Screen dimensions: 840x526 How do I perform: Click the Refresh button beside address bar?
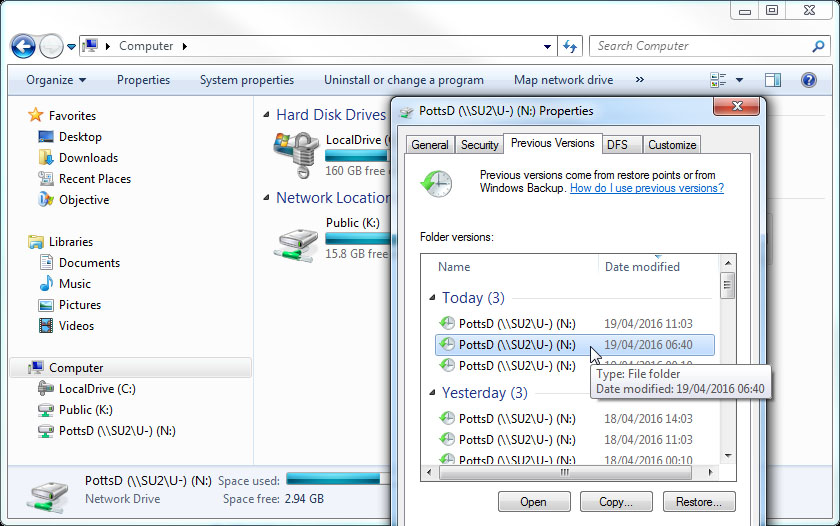[570, 47]
